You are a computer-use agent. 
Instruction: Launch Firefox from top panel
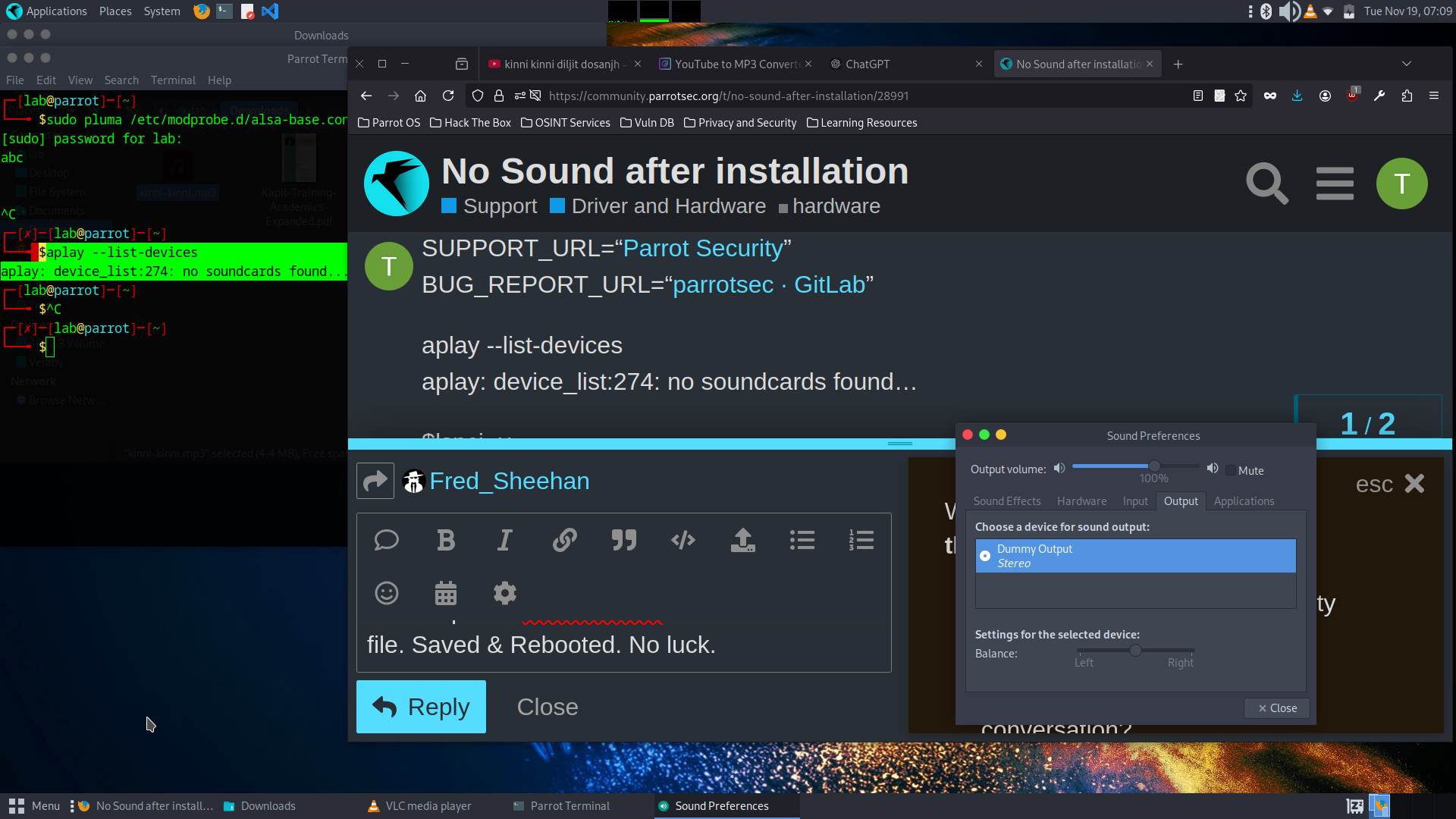(x=202, y=11)
